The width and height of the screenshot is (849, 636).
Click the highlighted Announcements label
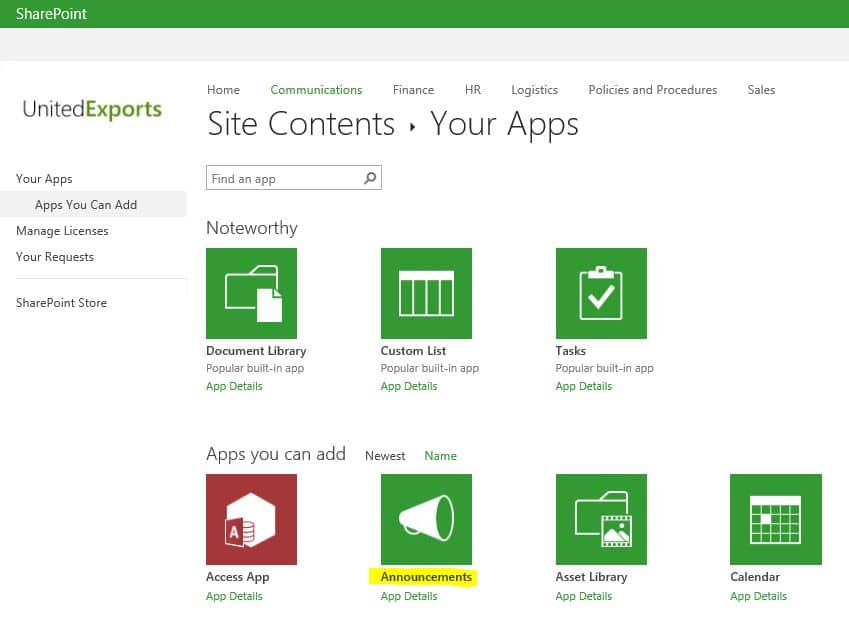point(426,577)
